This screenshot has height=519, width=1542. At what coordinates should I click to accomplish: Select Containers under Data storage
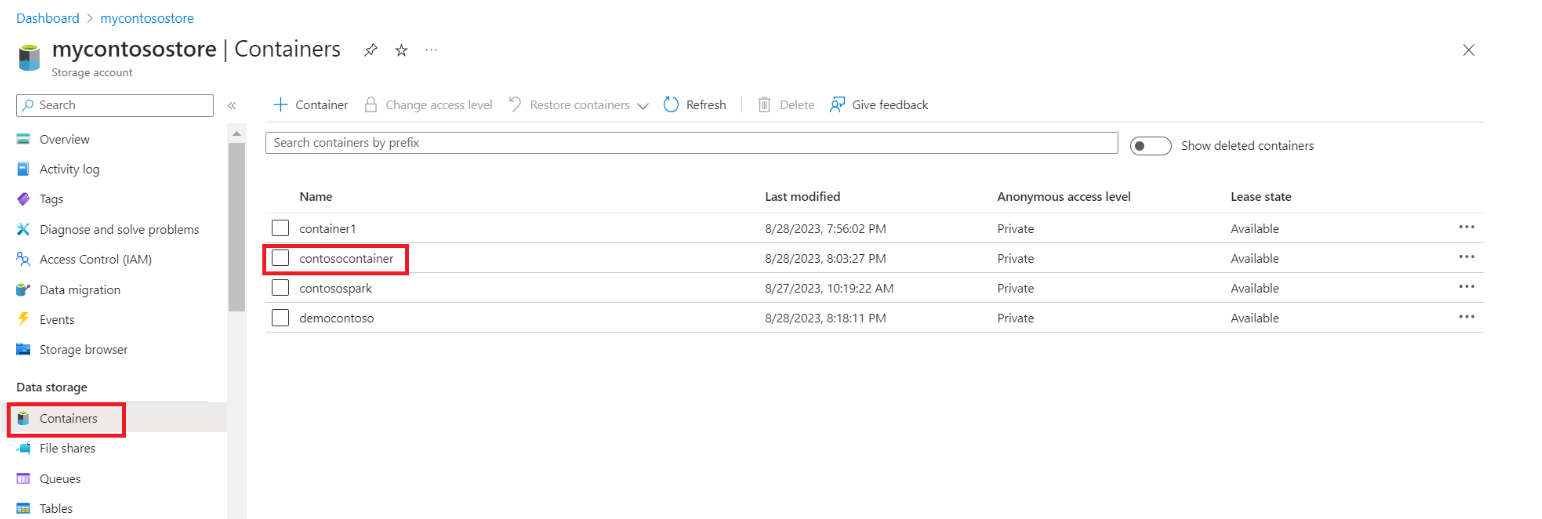(x=68, y=418)
